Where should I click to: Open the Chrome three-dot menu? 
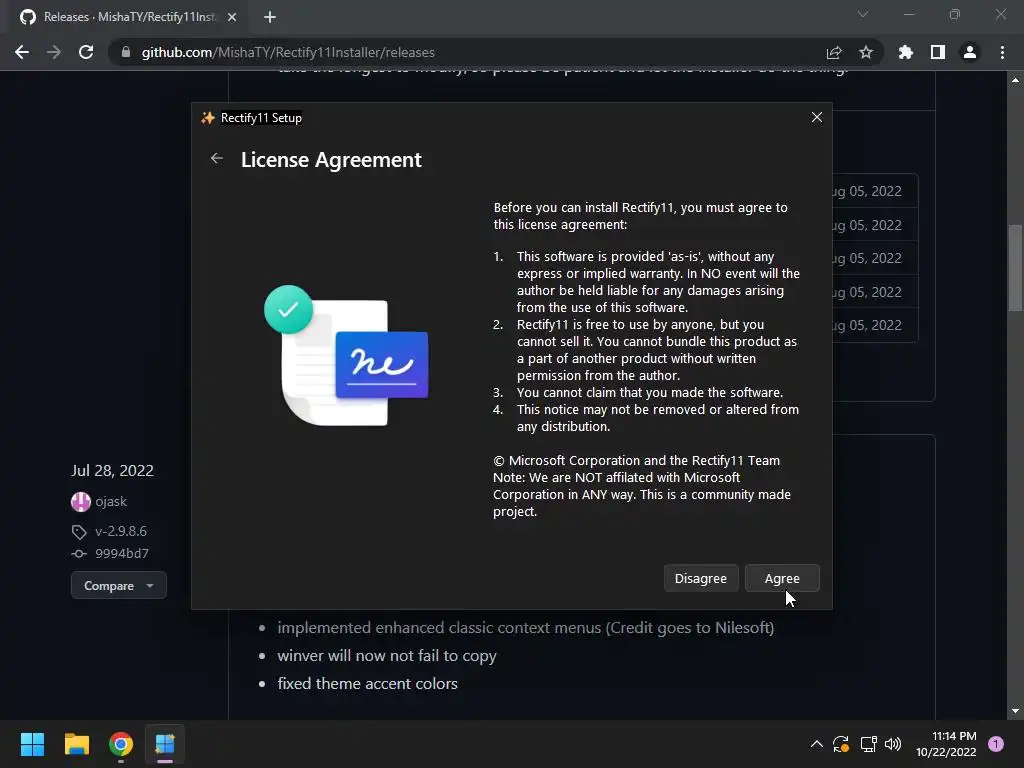(x=1002, y=52)
